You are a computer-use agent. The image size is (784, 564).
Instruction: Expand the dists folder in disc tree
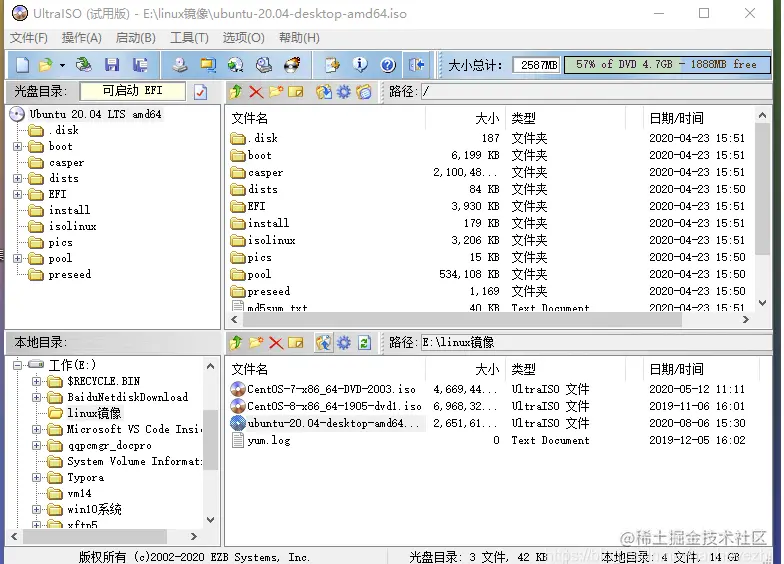[x=18, y=178]
